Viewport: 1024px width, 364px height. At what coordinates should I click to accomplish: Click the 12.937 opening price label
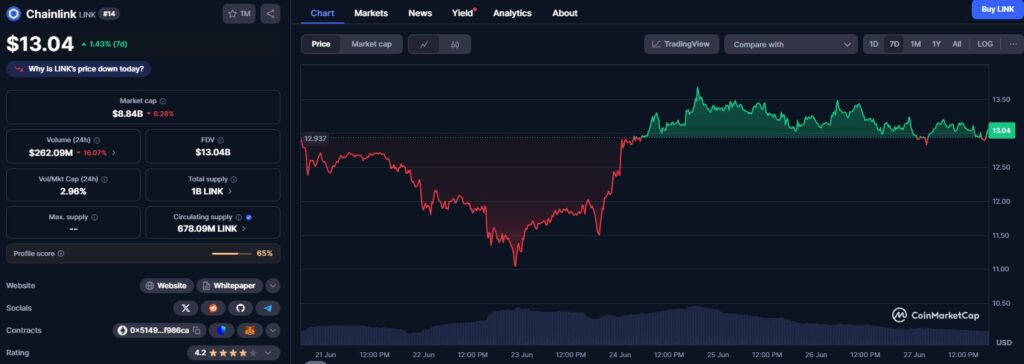(315, 139)
